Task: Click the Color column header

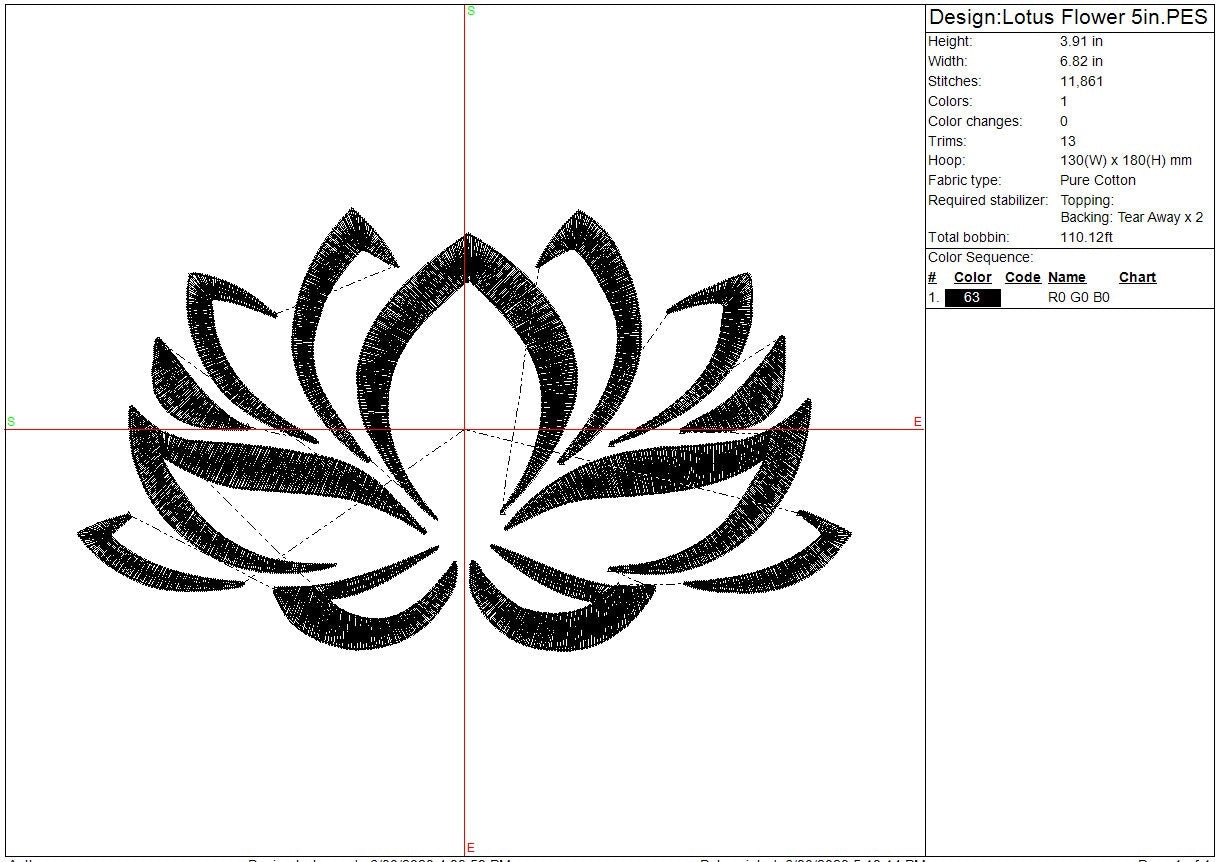Action: [x=972, y=278]
